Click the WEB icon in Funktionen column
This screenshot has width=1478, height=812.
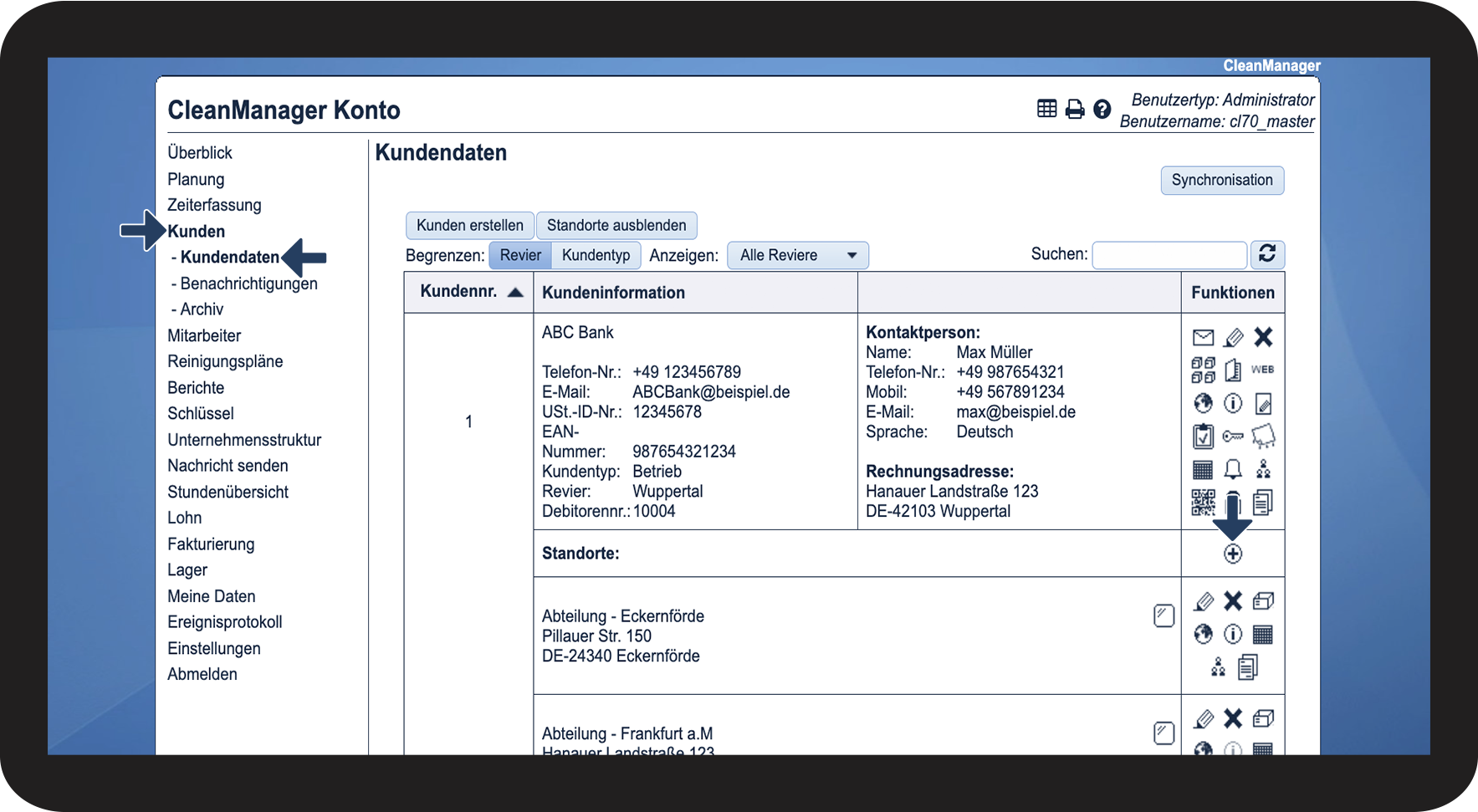(1262, 370)
